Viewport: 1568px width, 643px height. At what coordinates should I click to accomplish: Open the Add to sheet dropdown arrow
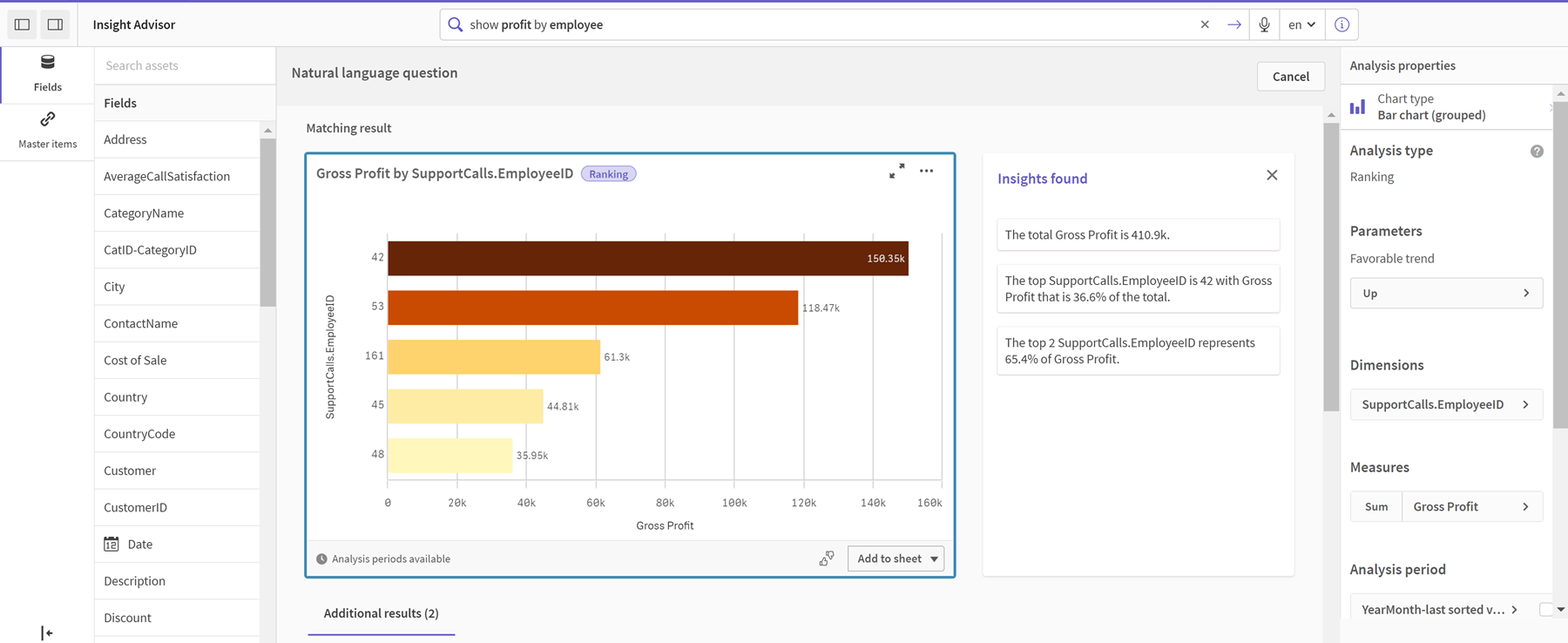[934, 558]
